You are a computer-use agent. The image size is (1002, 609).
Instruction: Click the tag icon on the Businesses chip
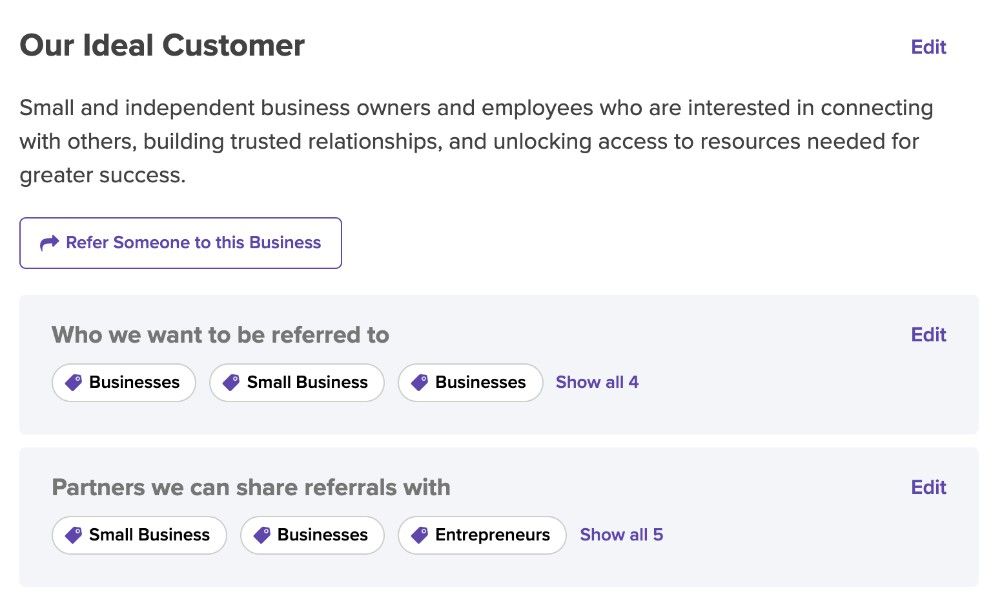pos(71,382)
